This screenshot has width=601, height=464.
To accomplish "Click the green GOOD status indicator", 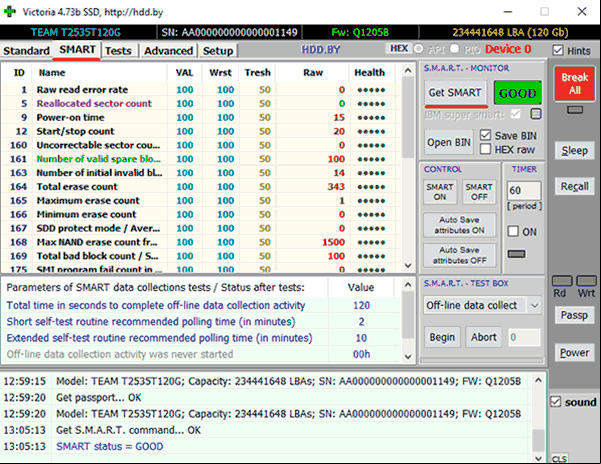I will 517,93.
